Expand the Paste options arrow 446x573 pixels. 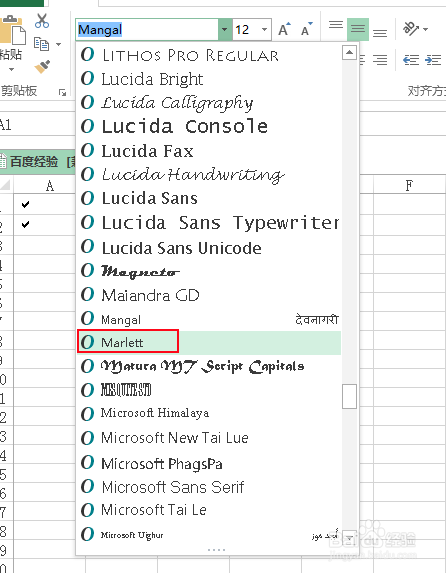point(11,69)
